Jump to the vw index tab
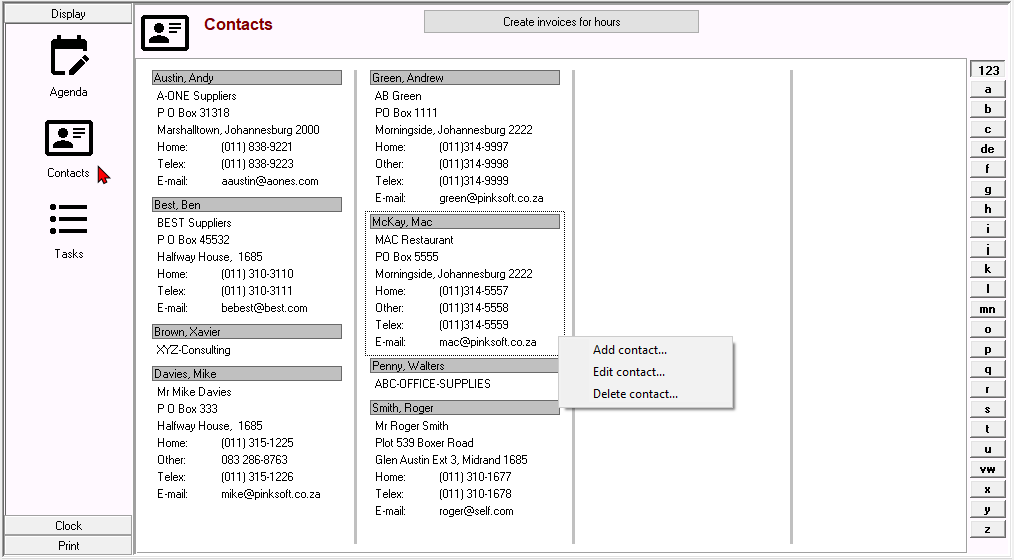The width and height of the screenshot is (1014, 560). [x=987, y=469]
